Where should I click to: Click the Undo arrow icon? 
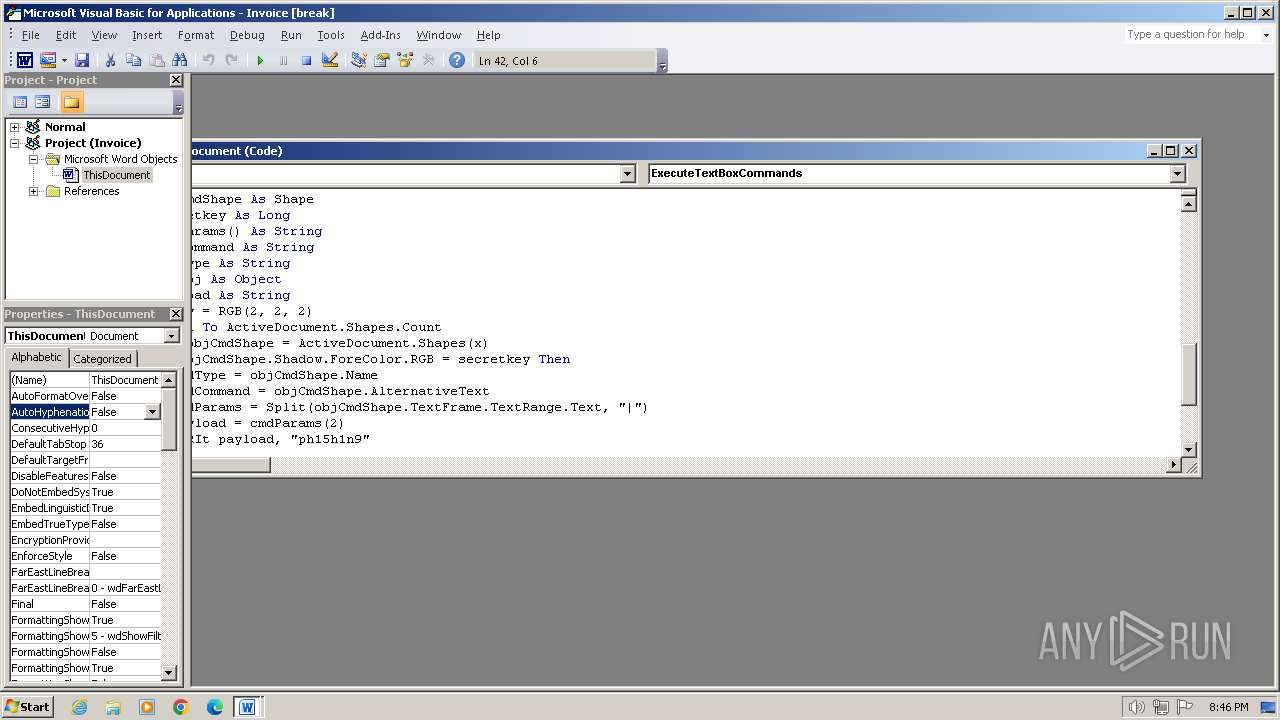pos(208,60)
